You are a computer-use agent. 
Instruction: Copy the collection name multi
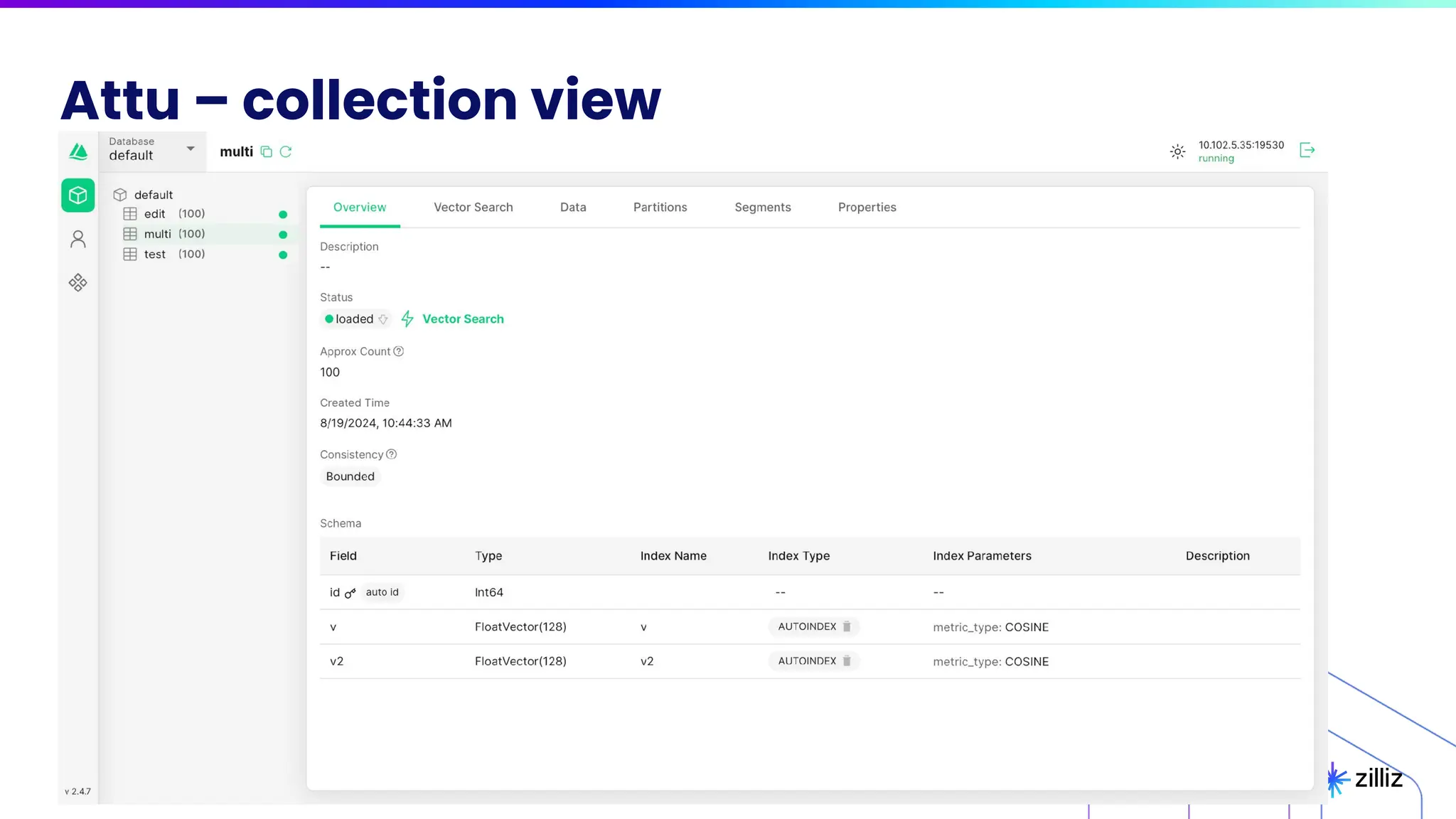(x=267, y=152)
